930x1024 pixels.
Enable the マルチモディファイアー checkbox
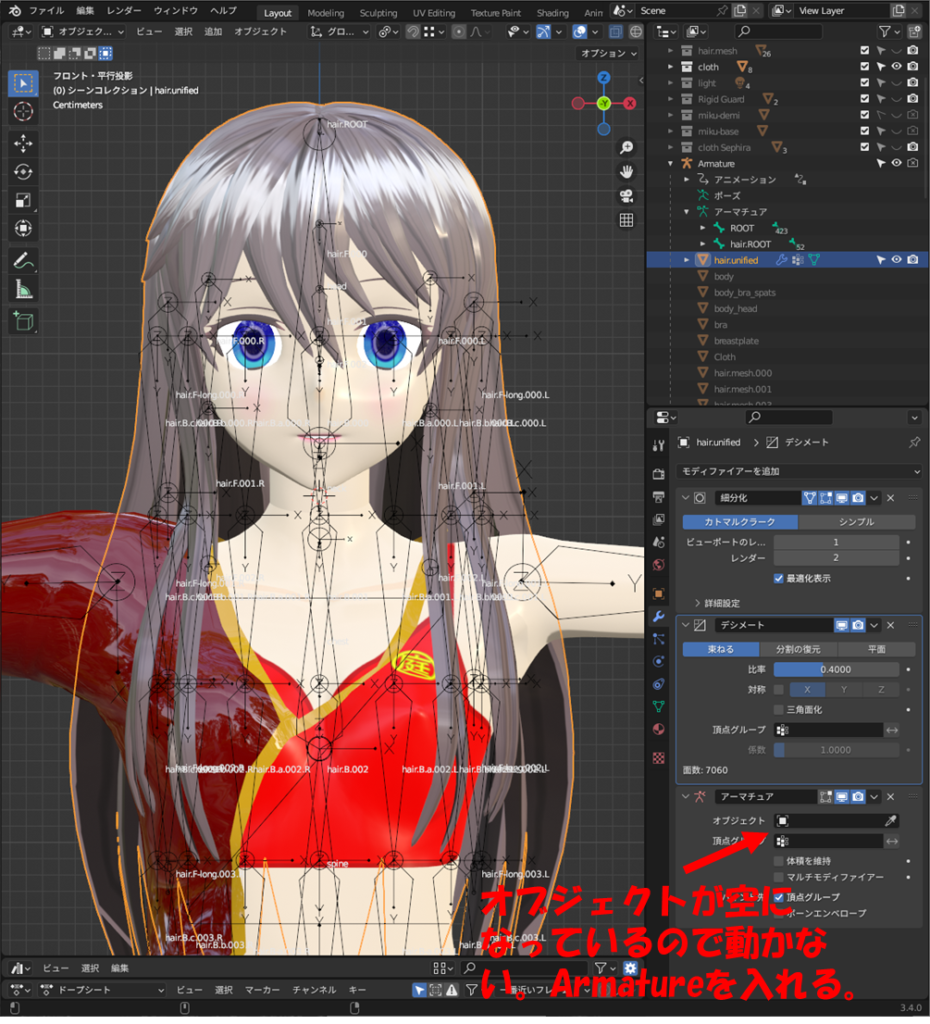(x=778, y=877)
